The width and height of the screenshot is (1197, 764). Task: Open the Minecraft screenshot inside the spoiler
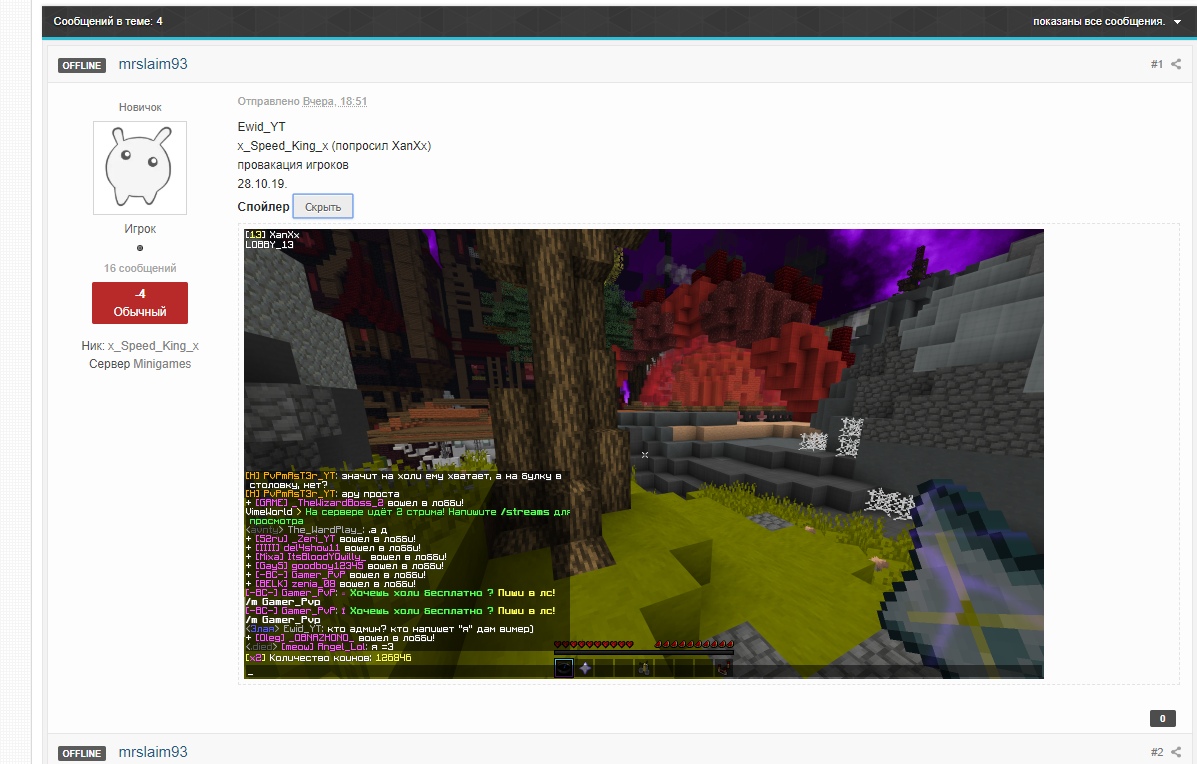click(x=644, y=454)
